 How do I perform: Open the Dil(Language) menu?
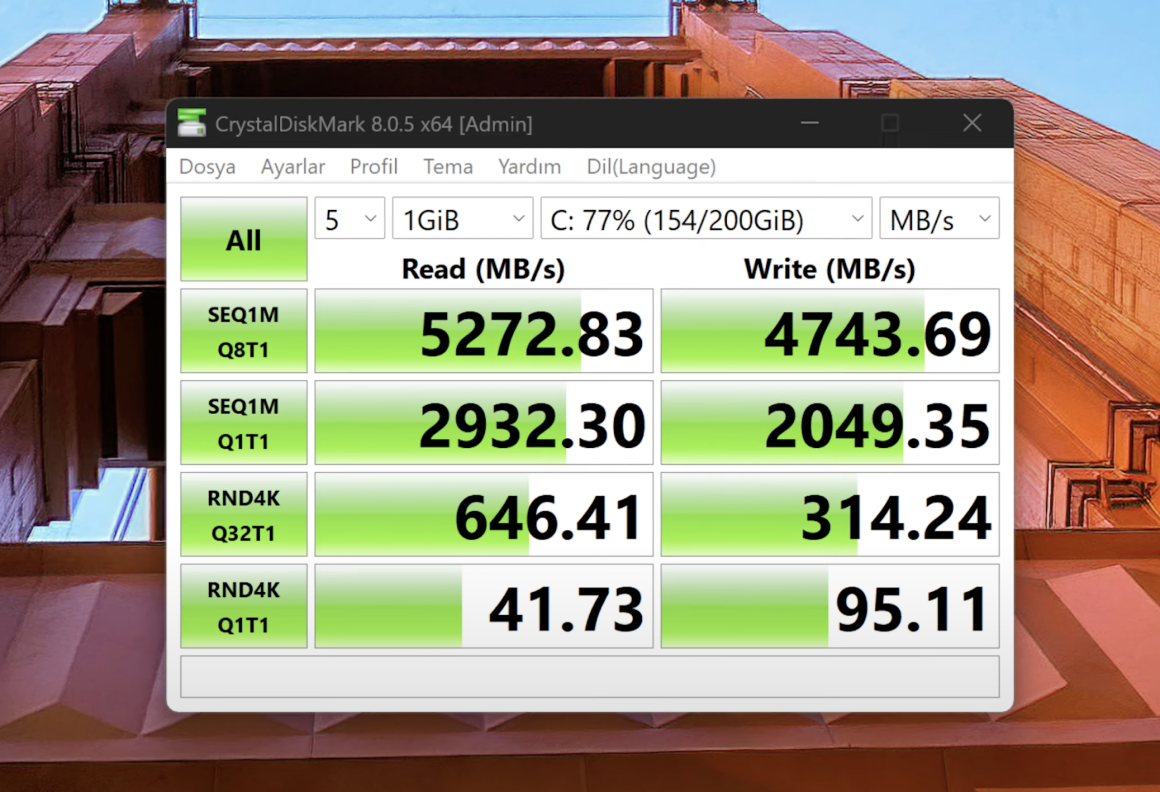651,166
